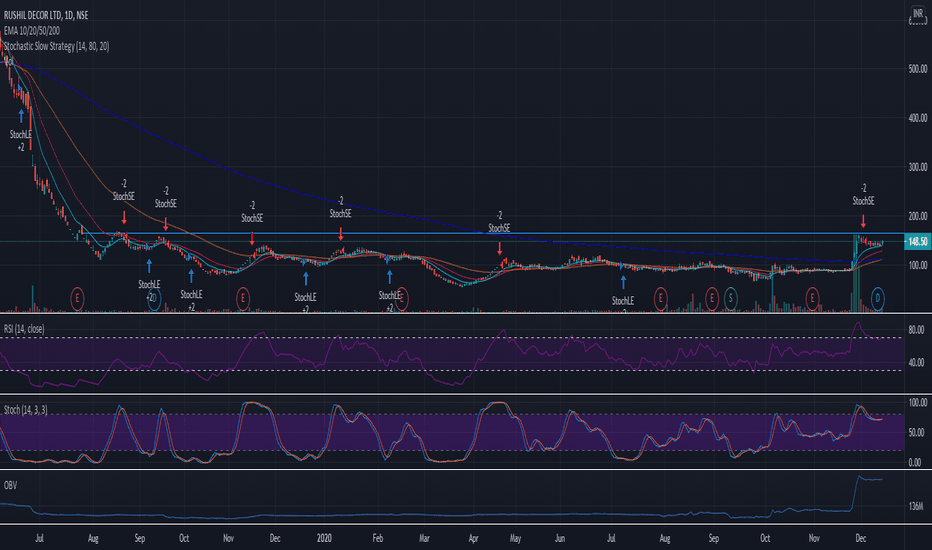
Task: Click the Stoch 50.00 scale label
Action: pyautogui.click(x=916, y=432)
